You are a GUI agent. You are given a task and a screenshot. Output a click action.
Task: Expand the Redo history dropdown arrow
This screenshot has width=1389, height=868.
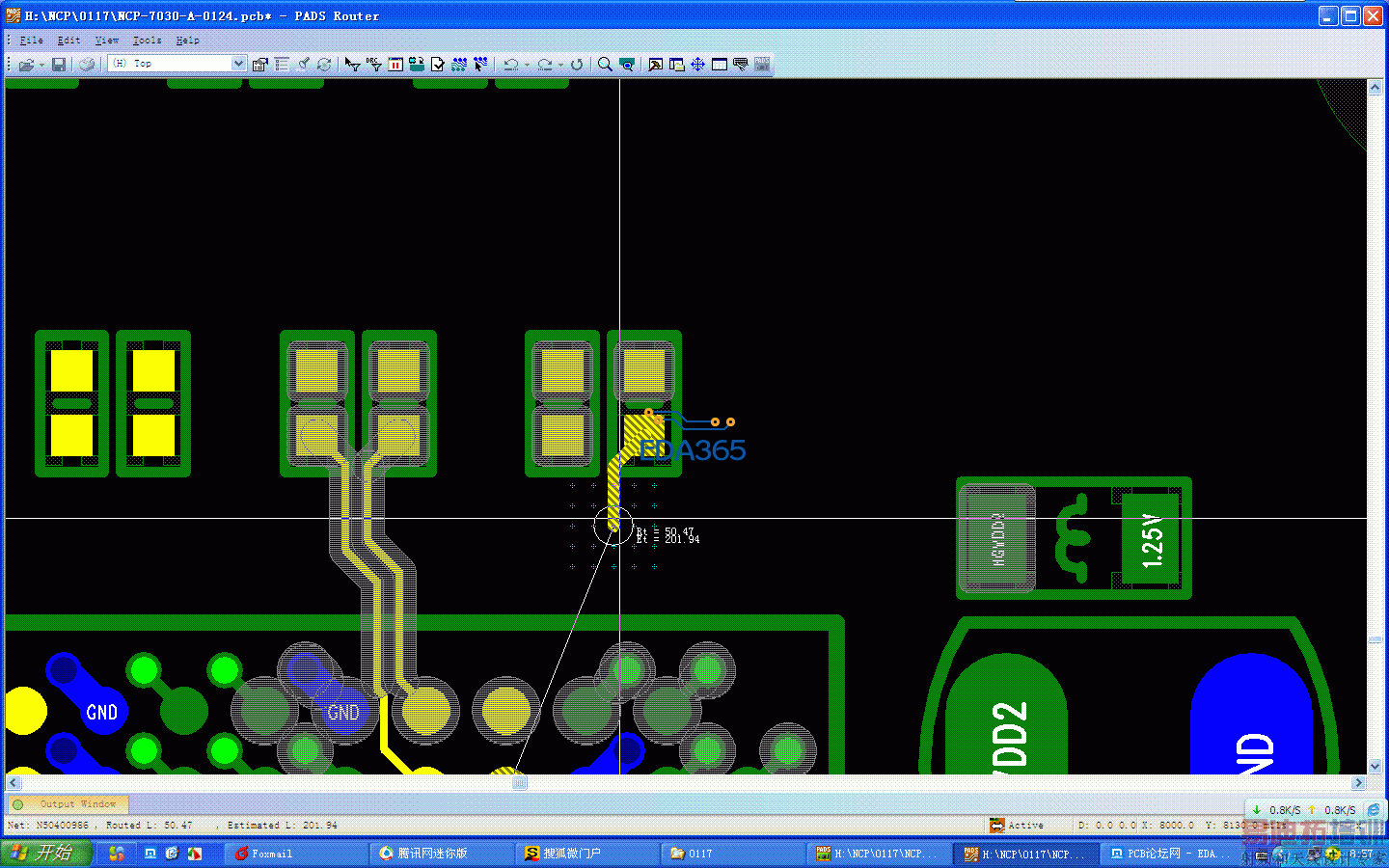[560, 65]
